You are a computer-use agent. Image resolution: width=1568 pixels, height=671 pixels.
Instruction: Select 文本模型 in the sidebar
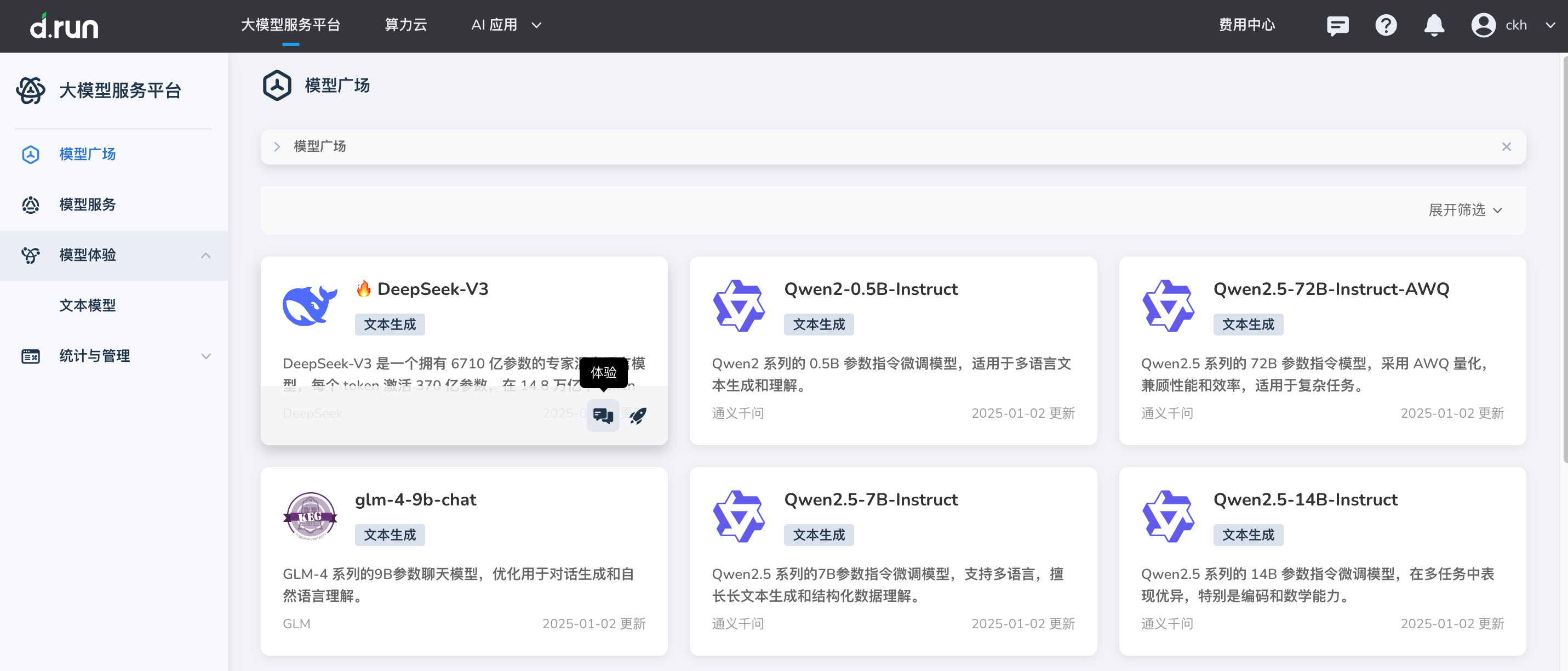pos(114,305)
